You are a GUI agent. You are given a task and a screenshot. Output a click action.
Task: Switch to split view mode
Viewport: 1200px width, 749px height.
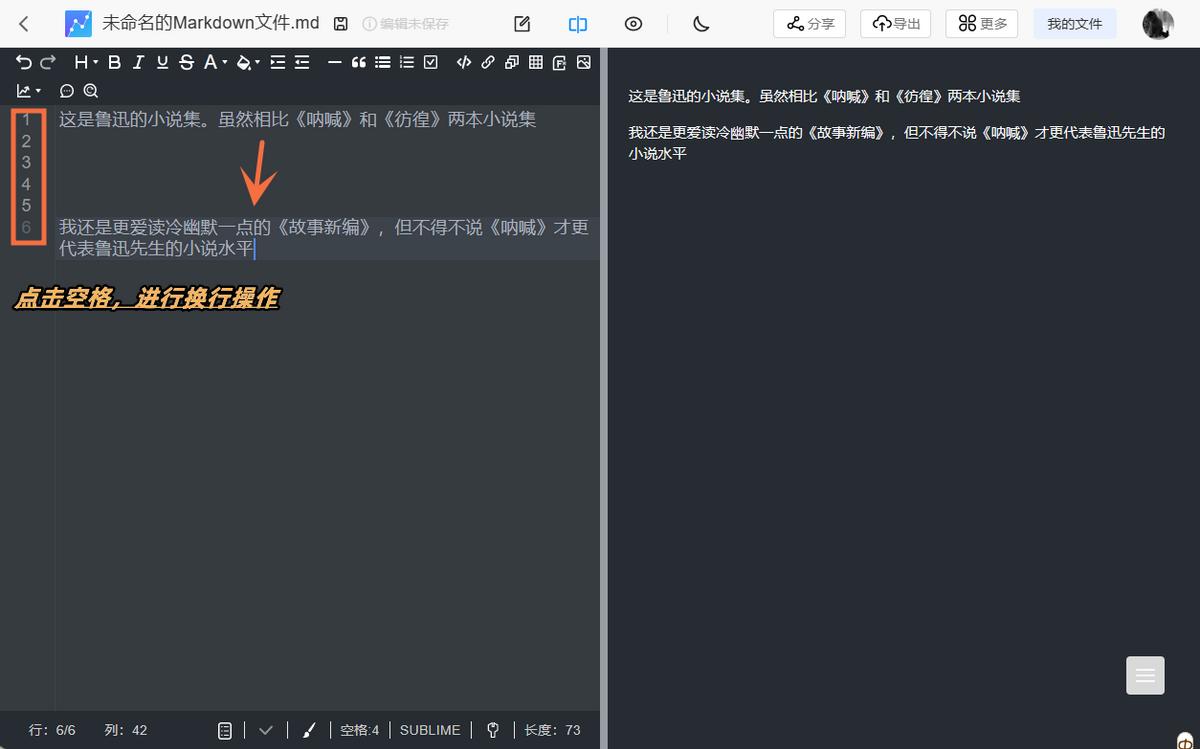coord(577,23)
